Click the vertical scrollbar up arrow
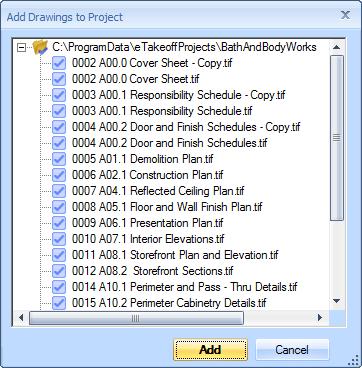 point(336,47)
